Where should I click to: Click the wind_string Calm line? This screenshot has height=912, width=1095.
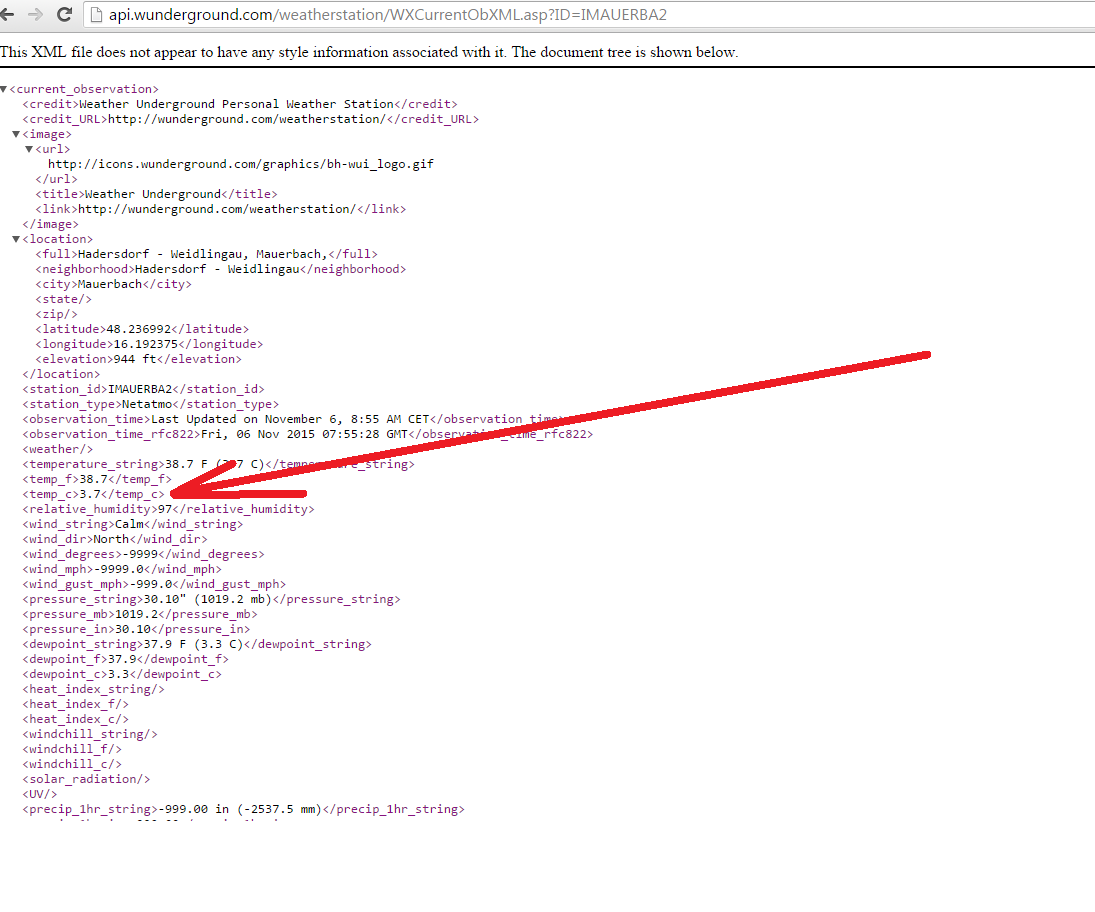coord(133,524)
